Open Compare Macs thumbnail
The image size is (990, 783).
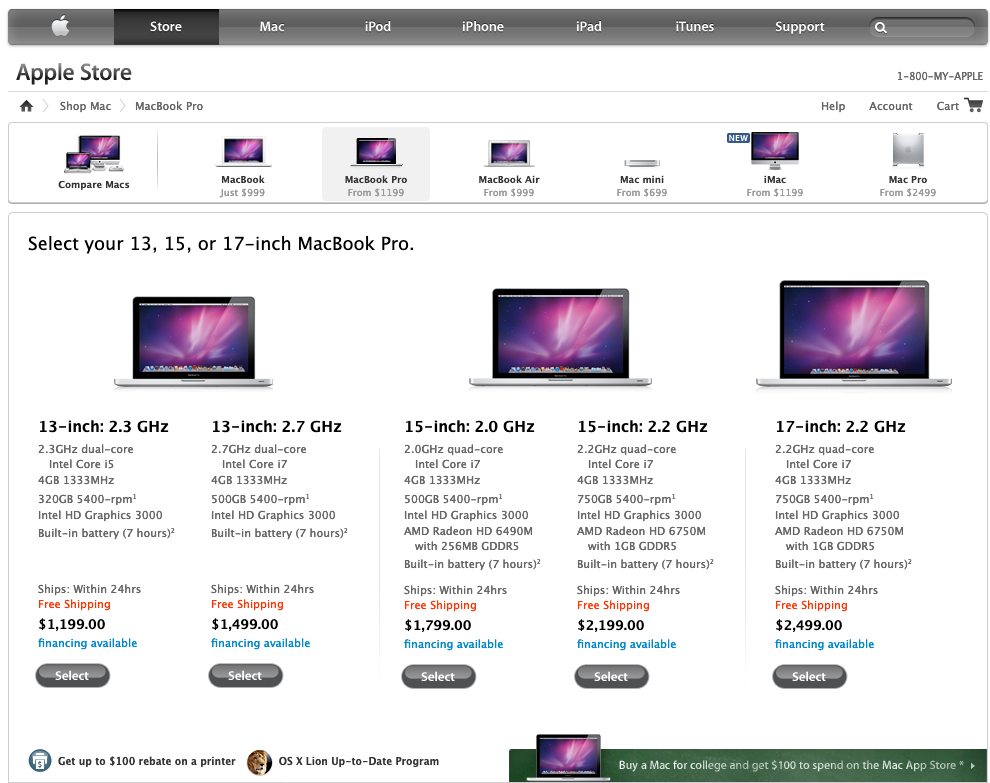point(94,153)
